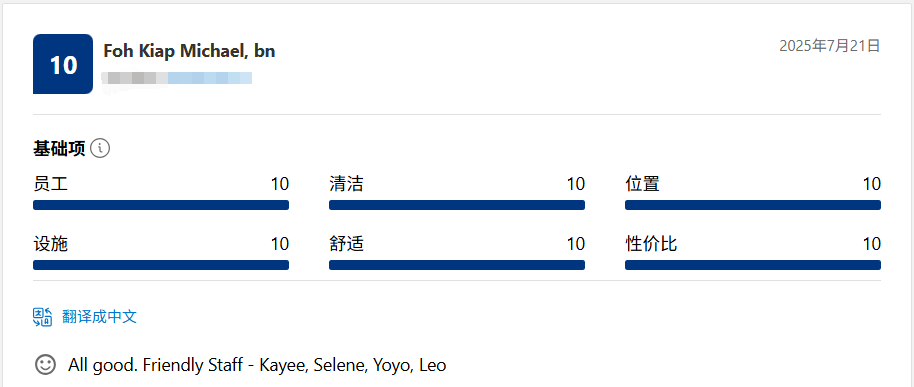Click the 清洁 category label
Viewport: 914px width, 387px height.
pos(346,184)
